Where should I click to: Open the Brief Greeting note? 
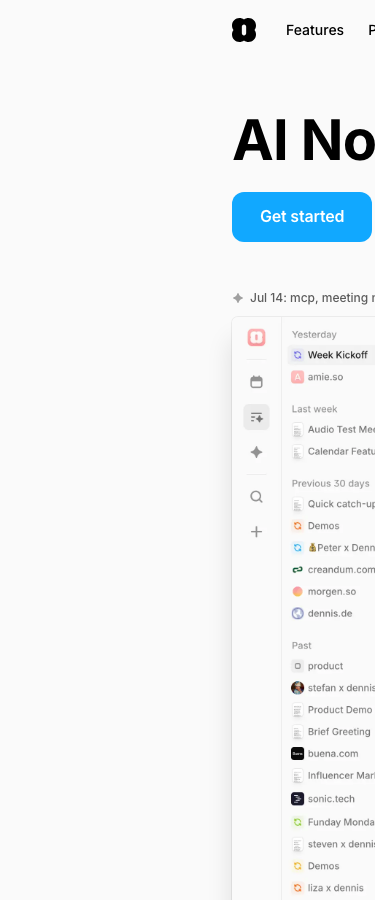339,731
